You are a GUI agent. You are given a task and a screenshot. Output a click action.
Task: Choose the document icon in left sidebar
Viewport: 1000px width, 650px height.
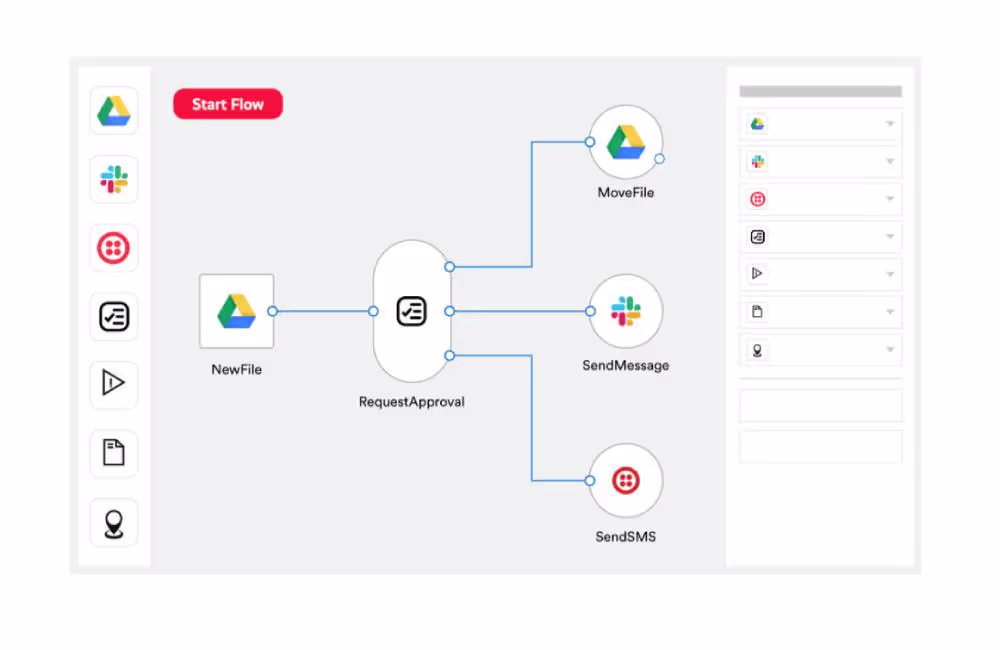click(114, 453)
